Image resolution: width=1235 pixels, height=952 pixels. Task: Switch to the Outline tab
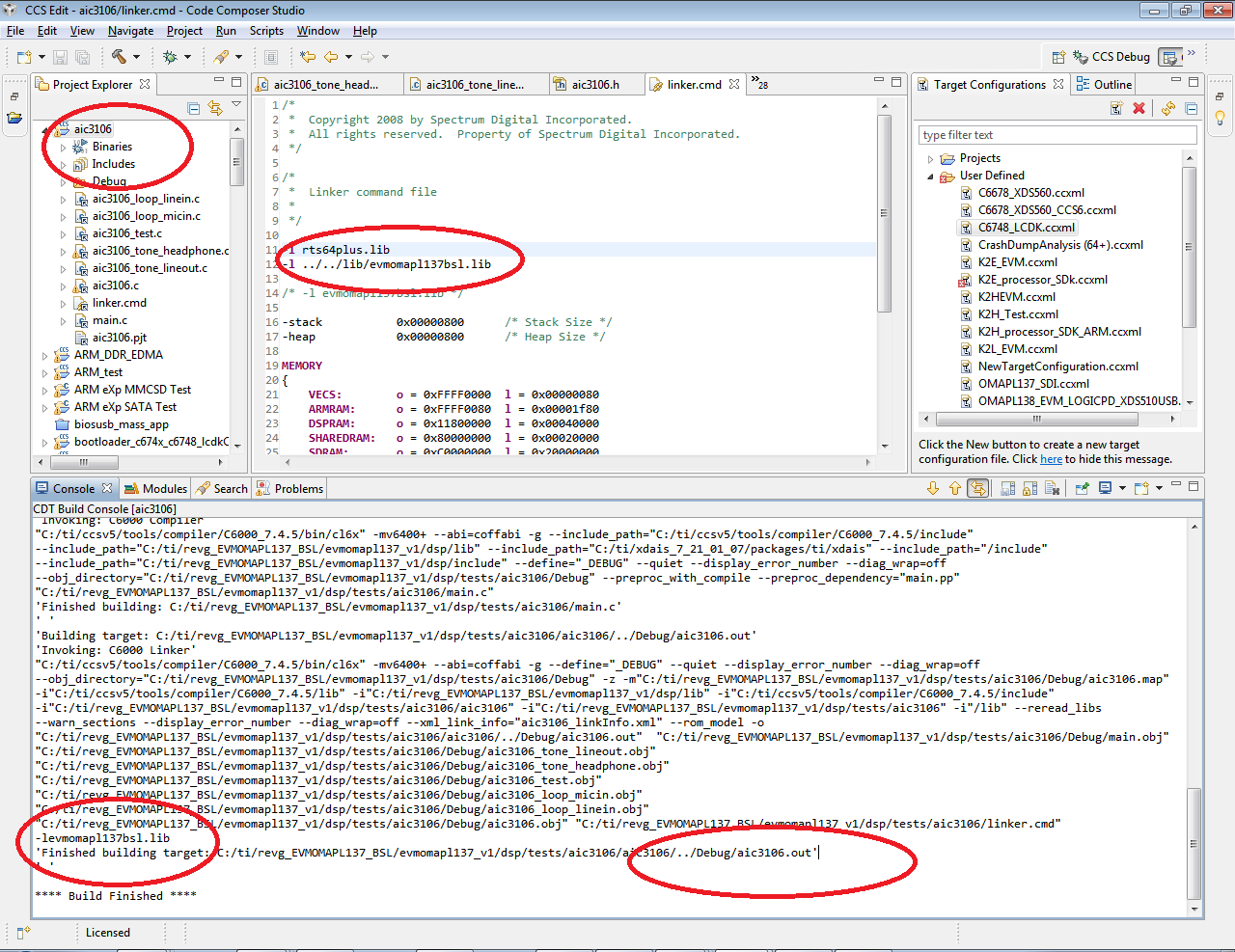(1104, 85)
